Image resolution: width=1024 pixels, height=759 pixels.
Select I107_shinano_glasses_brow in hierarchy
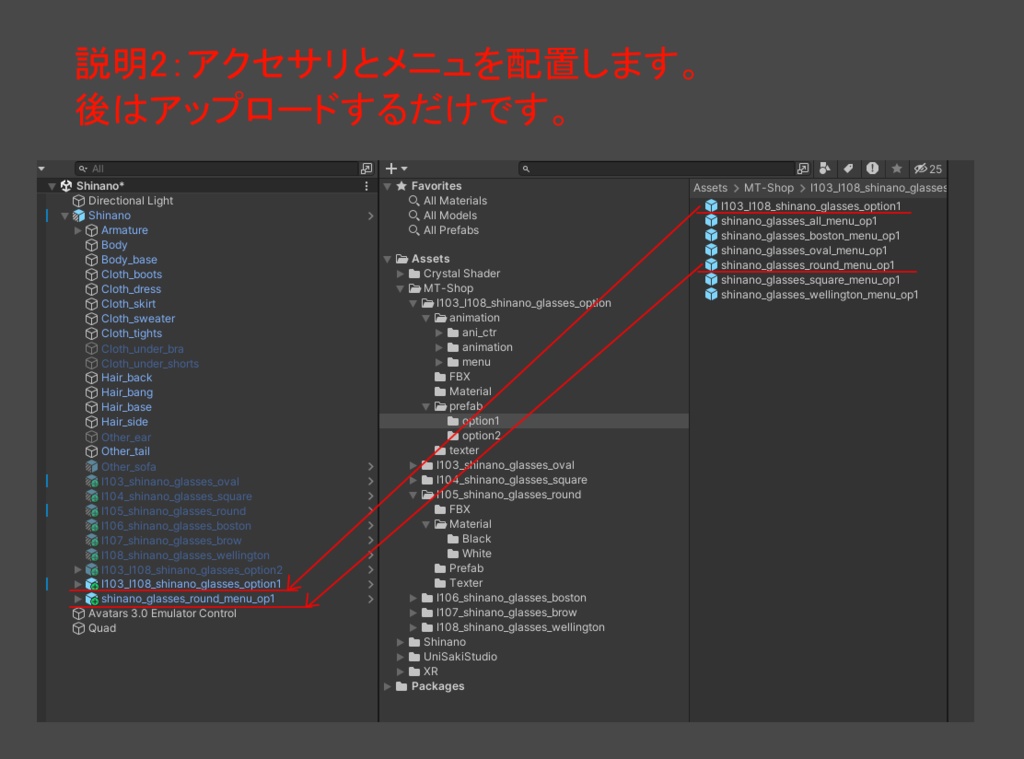coord(163,540)
